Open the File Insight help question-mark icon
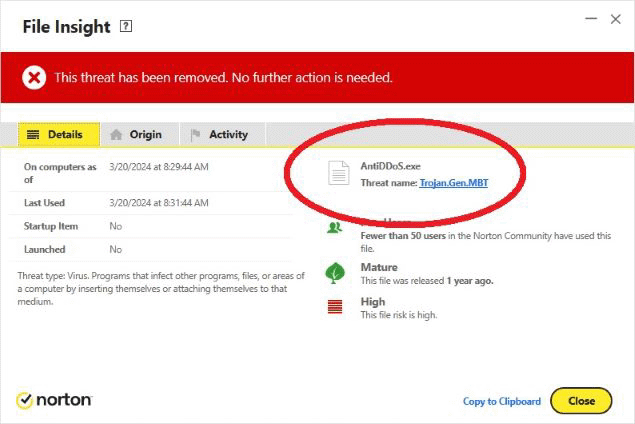 [126, 26]
